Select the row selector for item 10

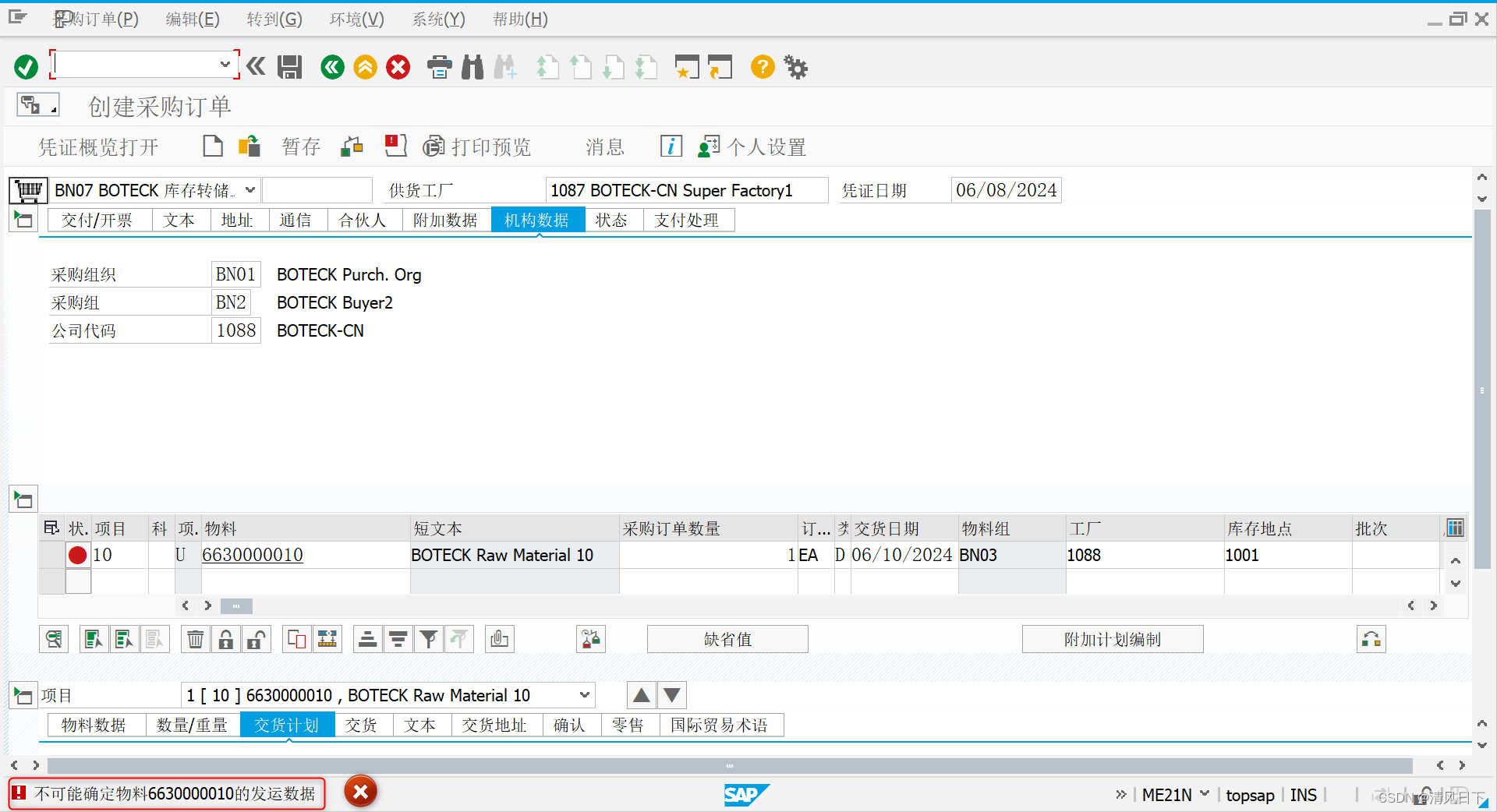tap(52, 555)
